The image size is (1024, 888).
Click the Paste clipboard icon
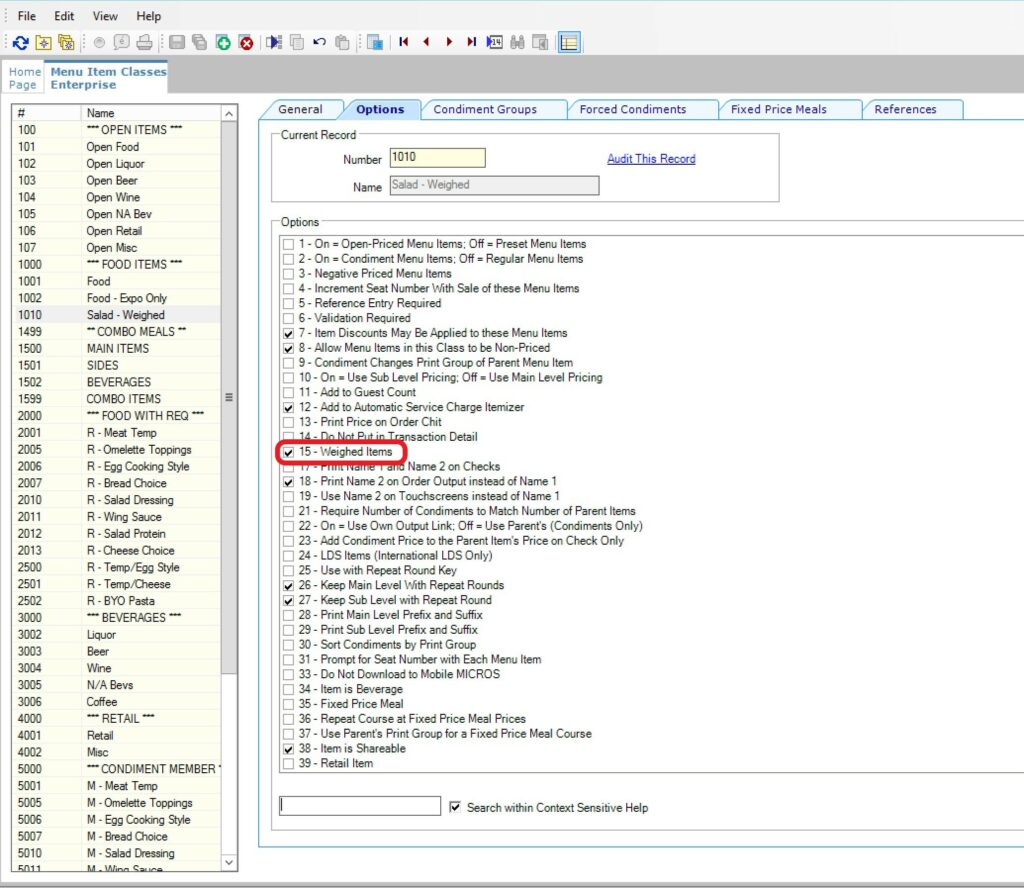[x=342, y=43]
